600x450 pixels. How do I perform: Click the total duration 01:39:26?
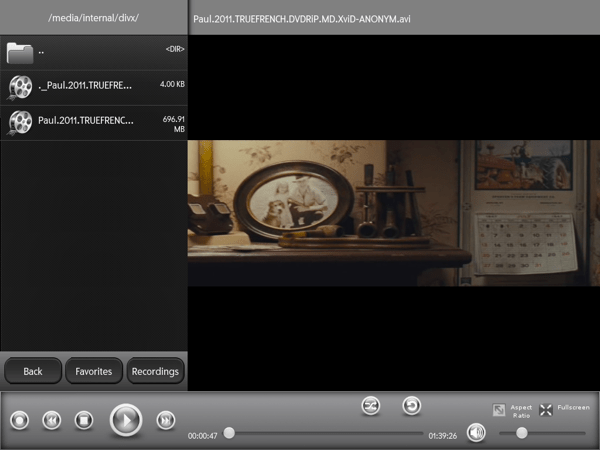pyautogui.click(x=443, y=436)
